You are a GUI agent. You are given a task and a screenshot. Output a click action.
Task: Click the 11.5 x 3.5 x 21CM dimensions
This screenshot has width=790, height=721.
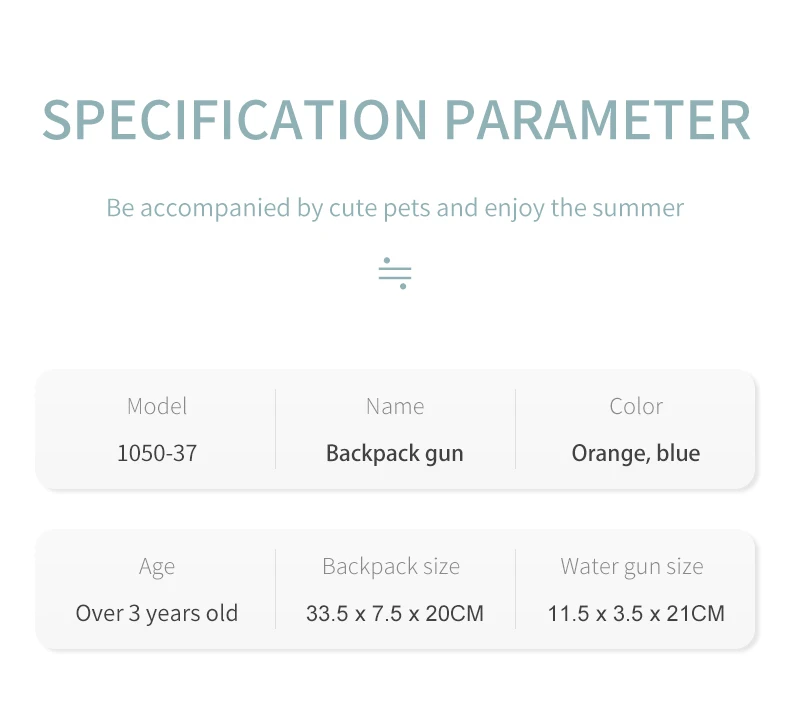pyautogui.click(x=636, y=614)
